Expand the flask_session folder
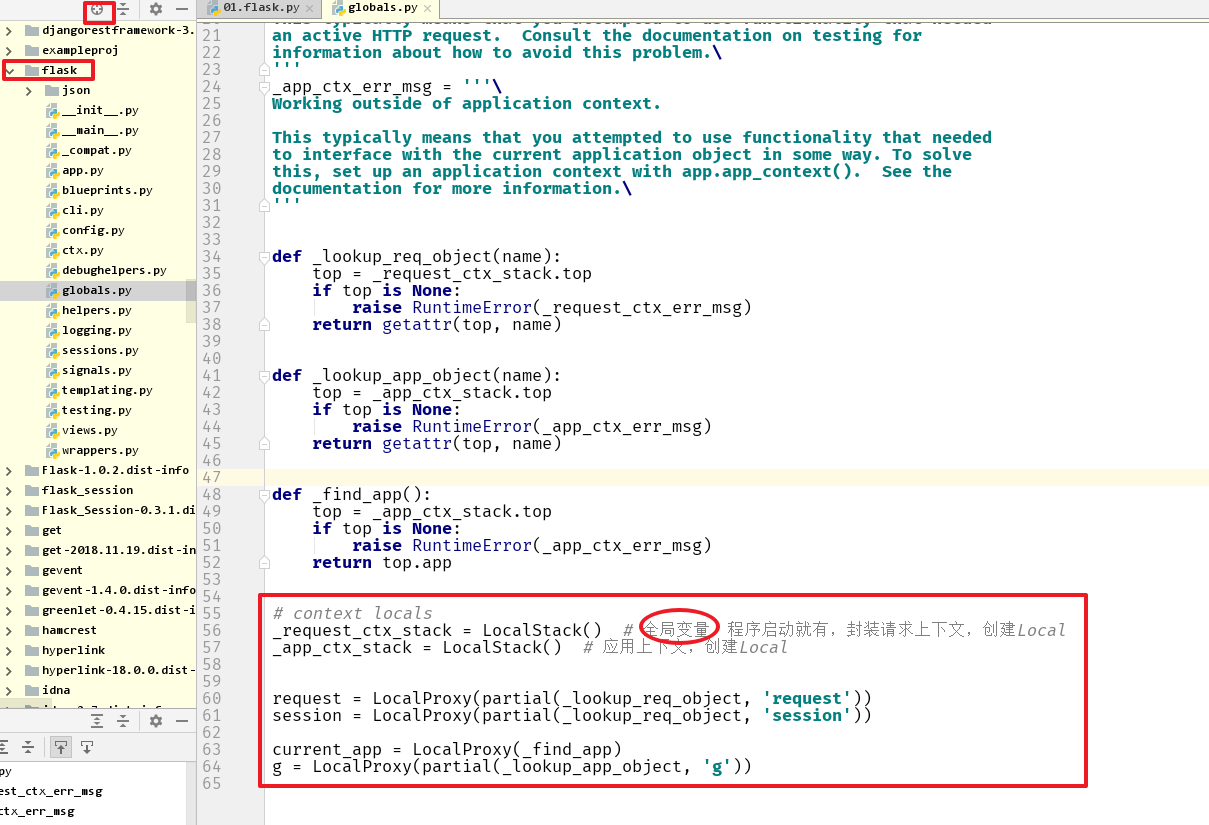1209x825 pixels. pos(9,490)
